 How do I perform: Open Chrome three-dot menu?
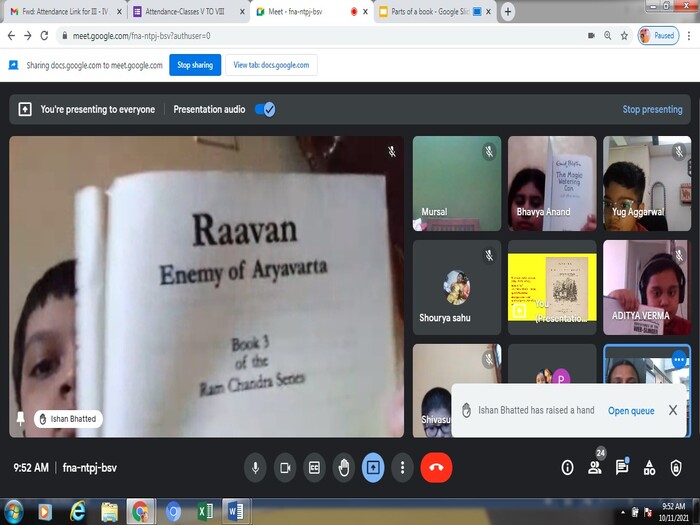click(689, 36)
